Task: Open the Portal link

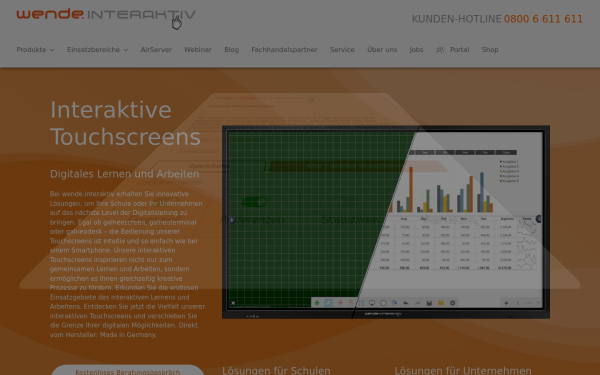Action: tap(460, 50)
